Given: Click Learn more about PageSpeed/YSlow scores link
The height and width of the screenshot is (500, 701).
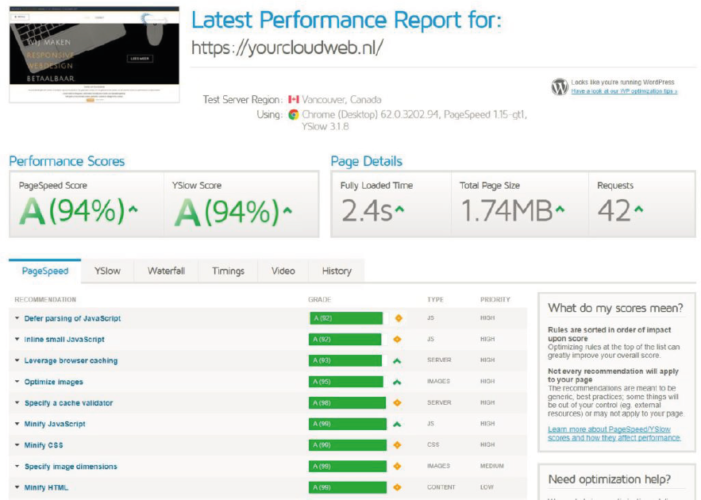Looking at the screenshot, I should click(x=614, y=433).
